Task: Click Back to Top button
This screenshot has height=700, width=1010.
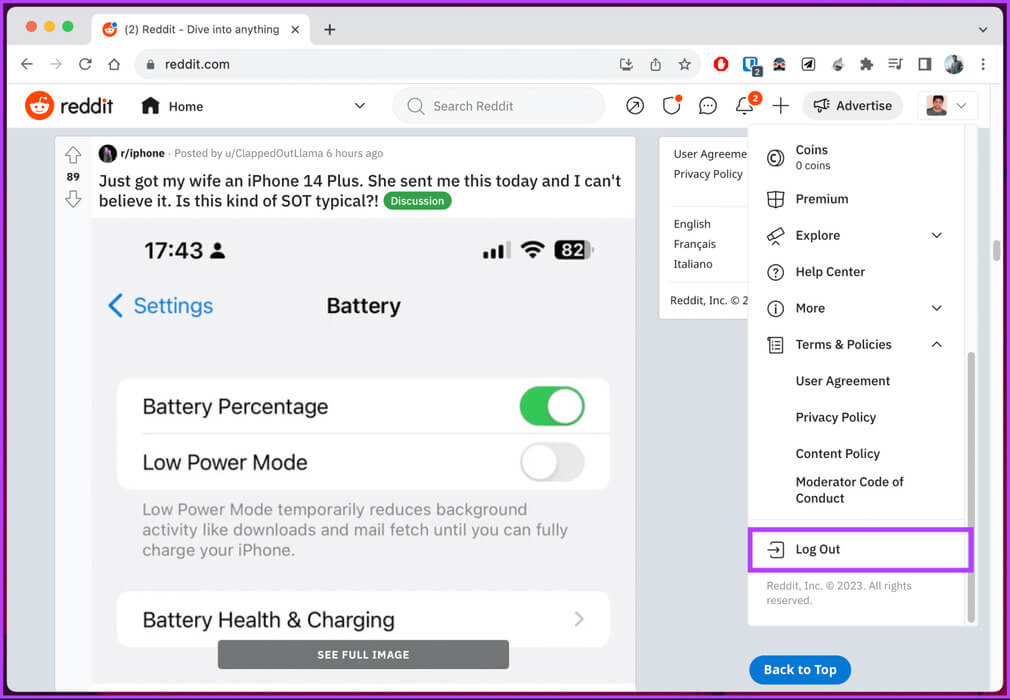Action: [x=799, y=670]
